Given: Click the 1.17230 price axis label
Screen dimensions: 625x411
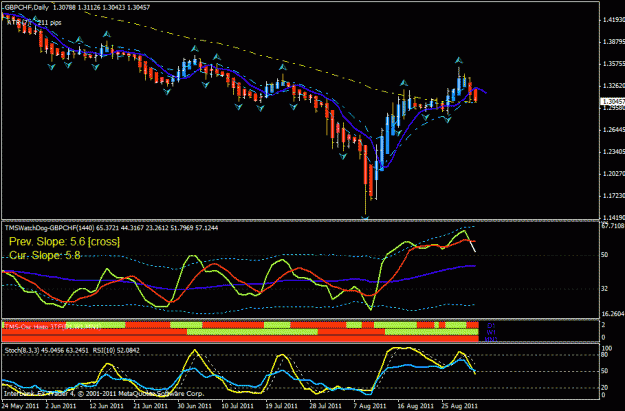Looking at the screenshot, I should point(613,196).
